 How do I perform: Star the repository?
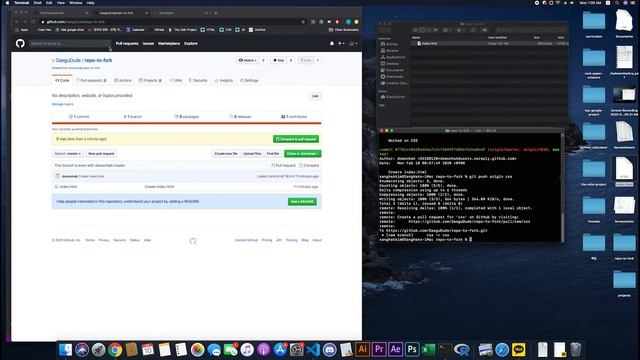[x=279, y=60]
